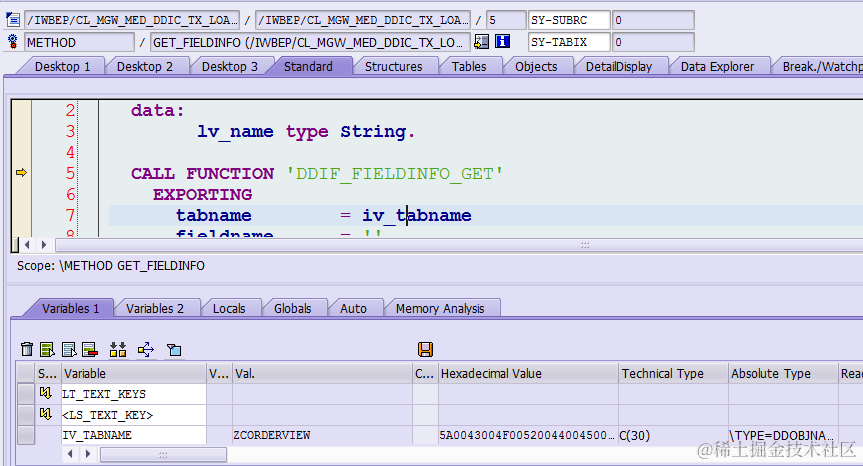The width and height of the screenshot is (863, 466).
Task: Switch to the Desktop 1 tab
Action: point(62,67)
